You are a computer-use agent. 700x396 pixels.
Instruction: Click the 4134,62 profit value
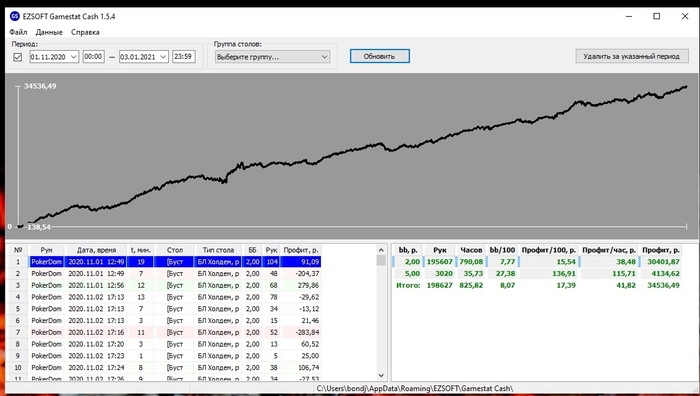tap(665, 273)
